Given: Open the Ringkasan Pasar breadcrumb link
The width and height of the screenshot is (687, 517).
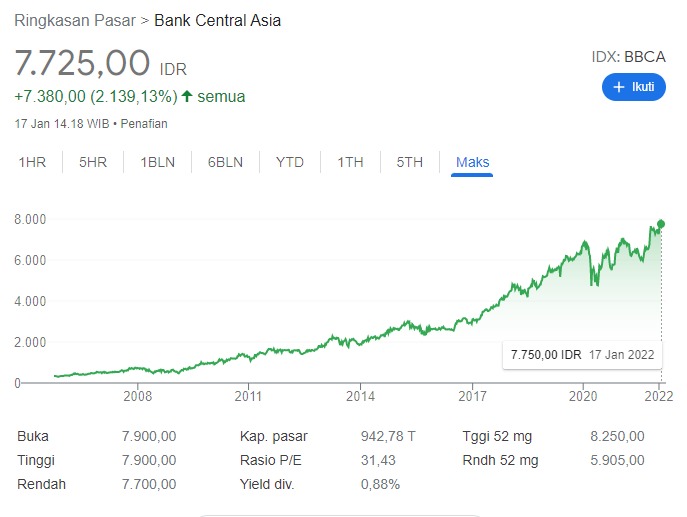Looking at the screenshot, I should [x=75, y=20].
